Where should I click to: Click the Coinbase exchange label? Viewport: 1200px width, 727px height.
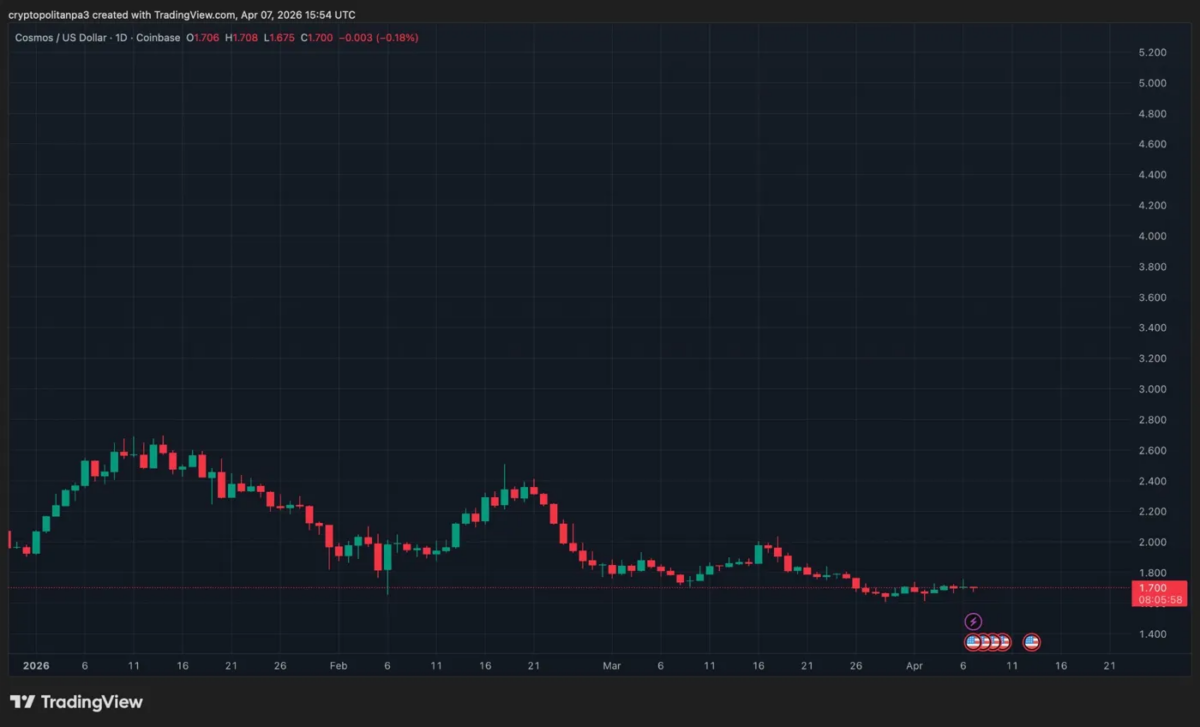pyautogui.click(x=157, y=37)
